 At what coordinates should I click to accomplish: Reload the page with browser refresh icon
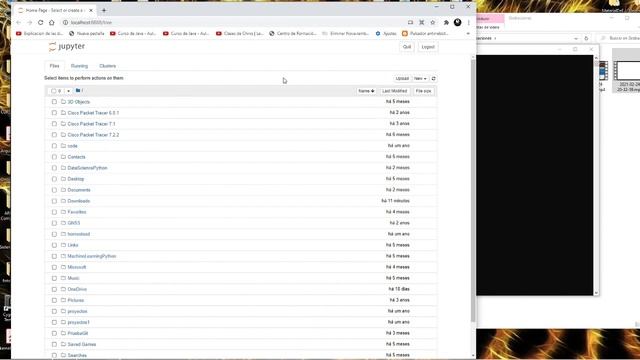(40, 22)
